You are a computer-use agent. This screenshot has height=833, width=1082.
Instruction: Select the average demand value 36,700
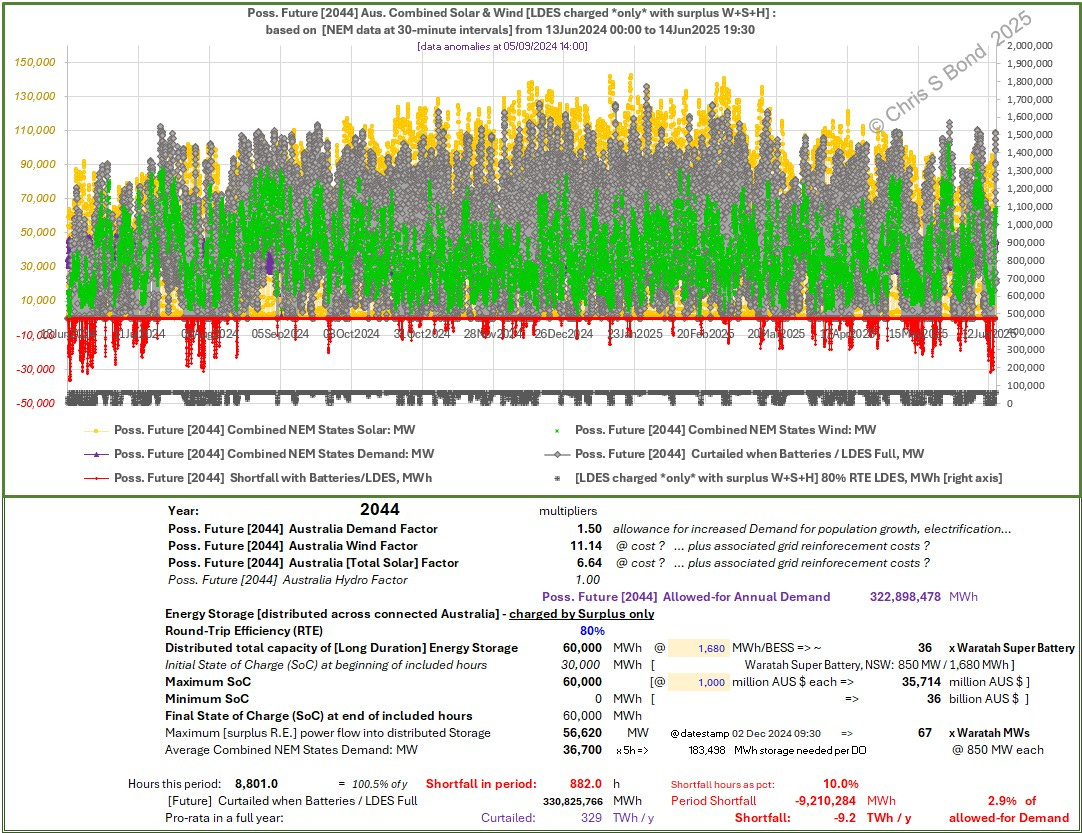click(x=582, y=749)
